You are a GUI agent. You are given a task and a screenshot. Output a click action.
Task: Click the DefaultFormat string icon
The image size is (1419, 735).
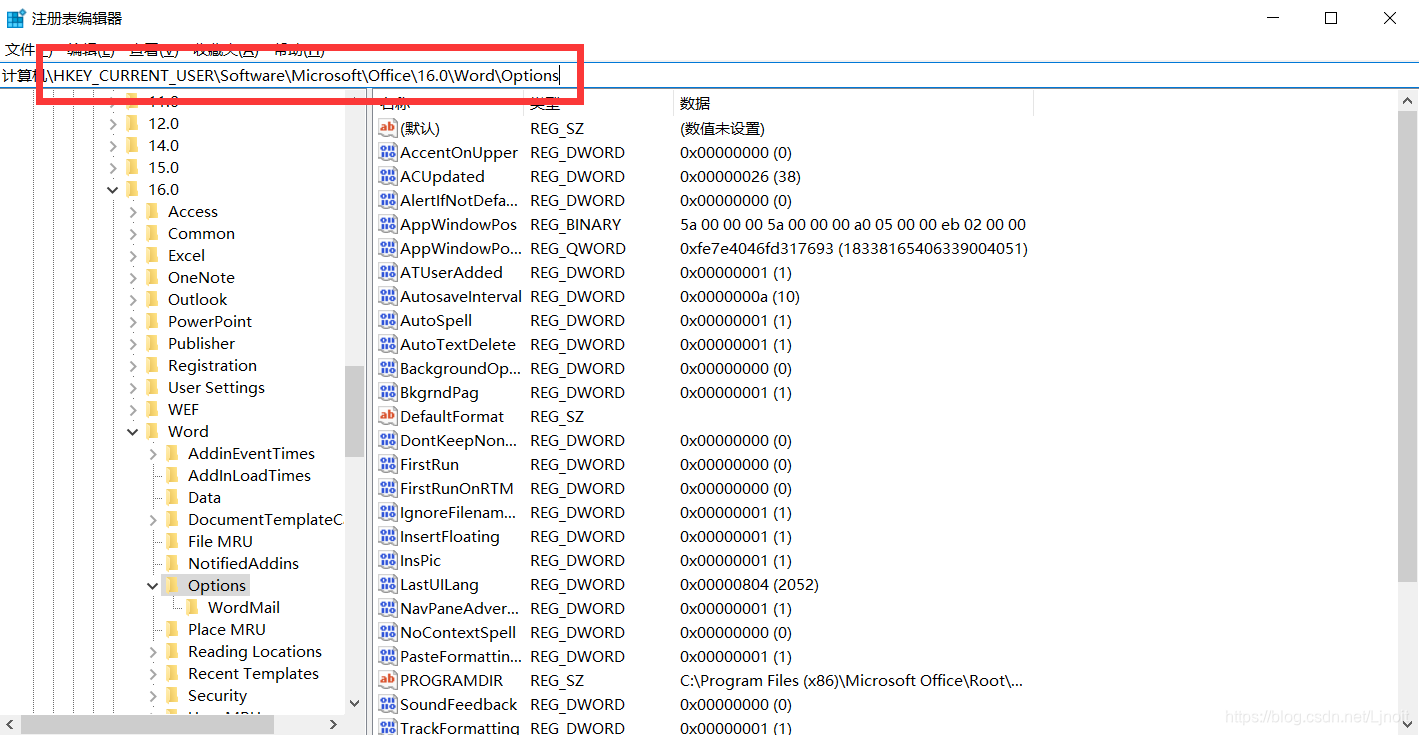[x=388, y=416]
